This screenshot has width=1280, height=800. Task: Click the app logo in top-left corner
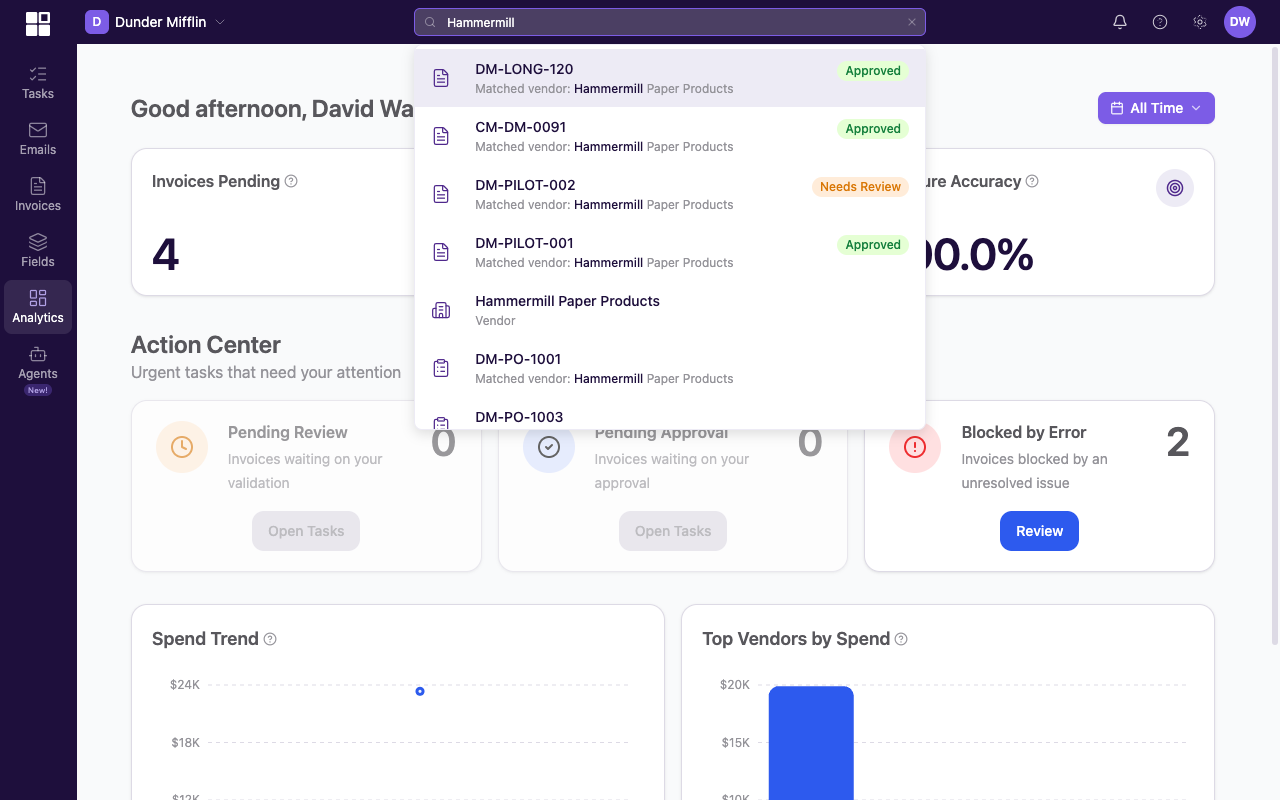38,23
